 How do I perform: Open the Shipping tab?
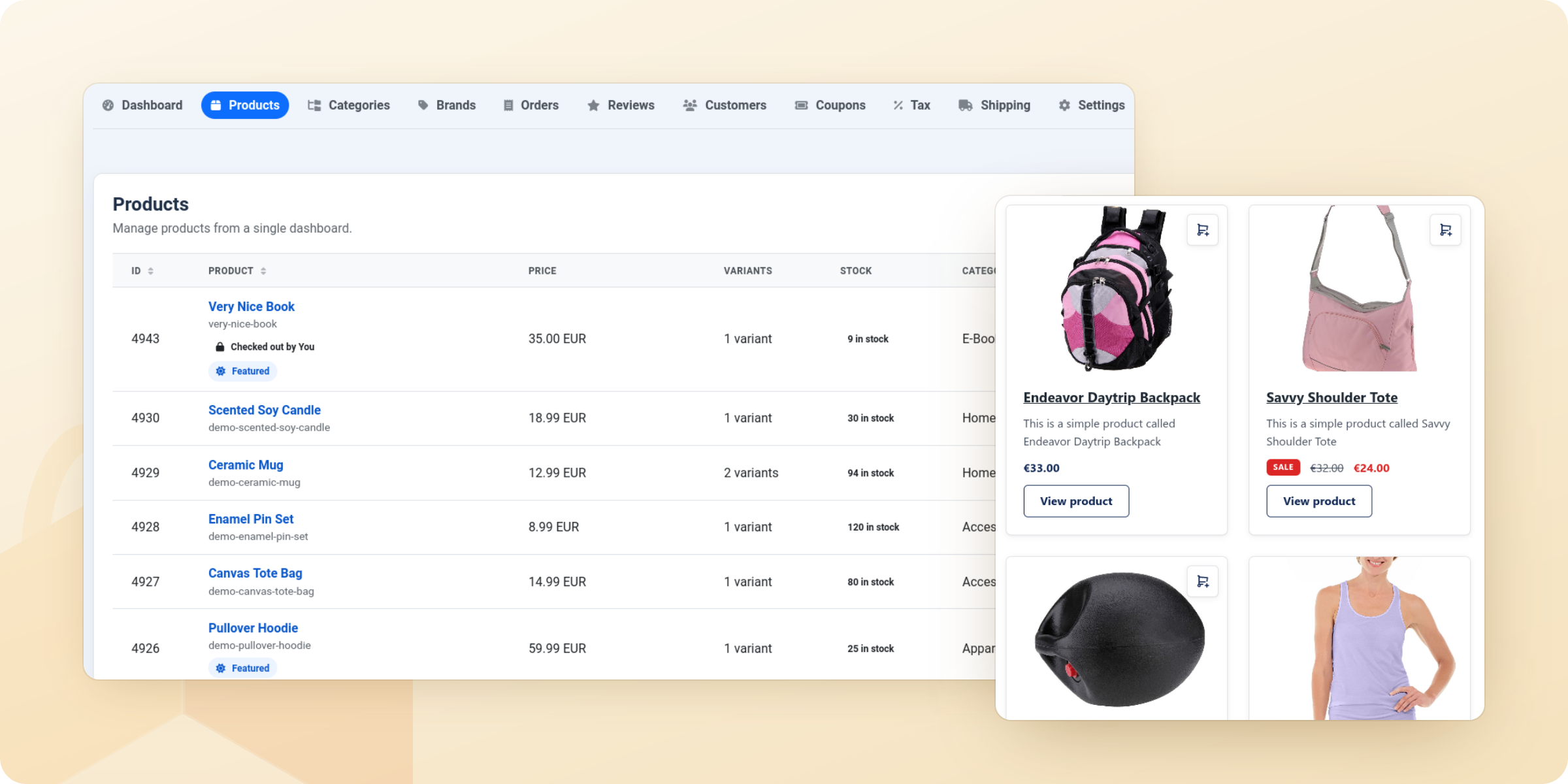[x=994, y=105]
